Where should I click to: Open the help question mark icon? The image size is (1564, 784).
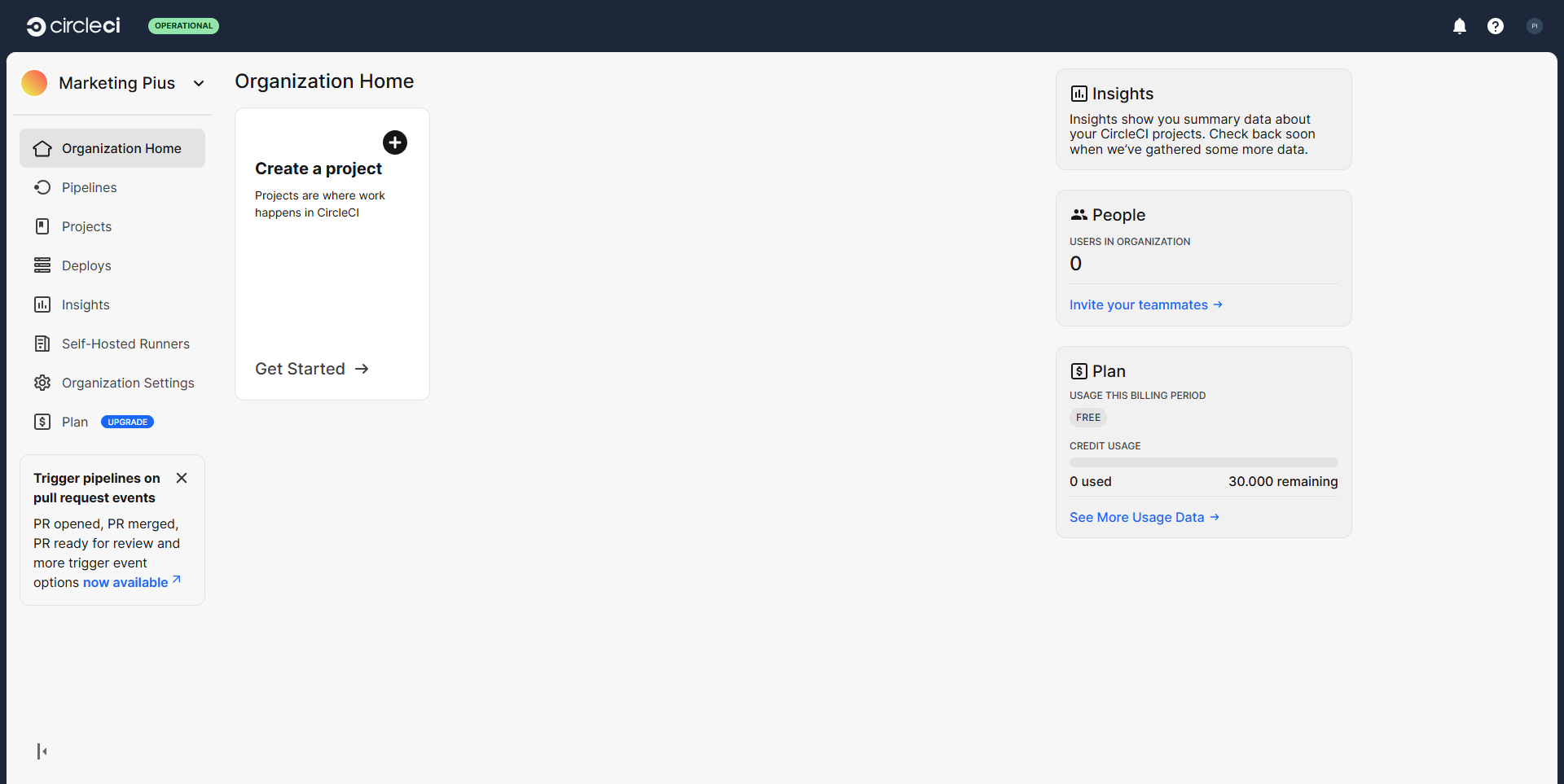pyautogui.click(x=1495, y=26)
